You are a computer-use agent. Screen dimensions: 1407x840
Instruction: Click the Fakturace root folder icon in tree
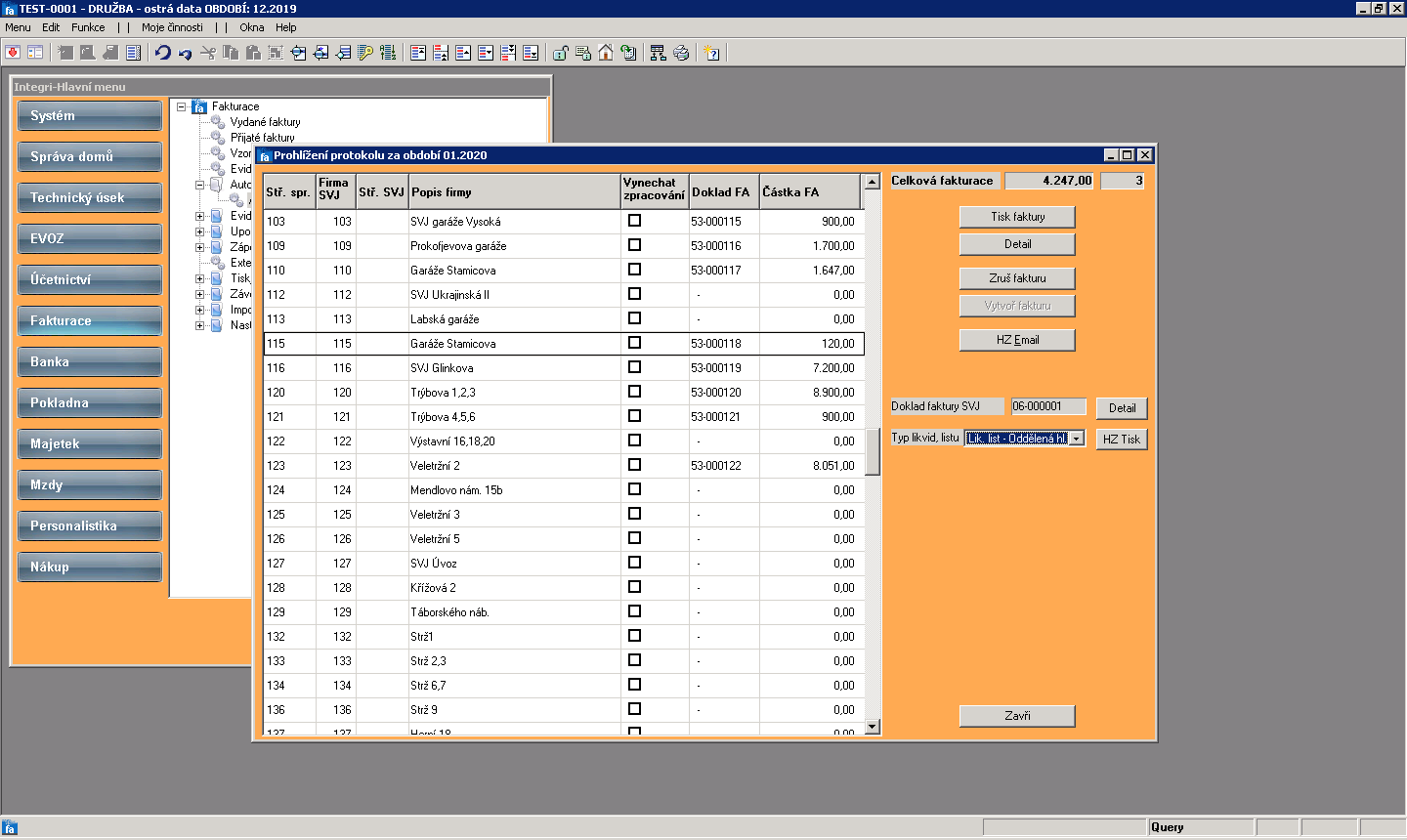point(199,106)
